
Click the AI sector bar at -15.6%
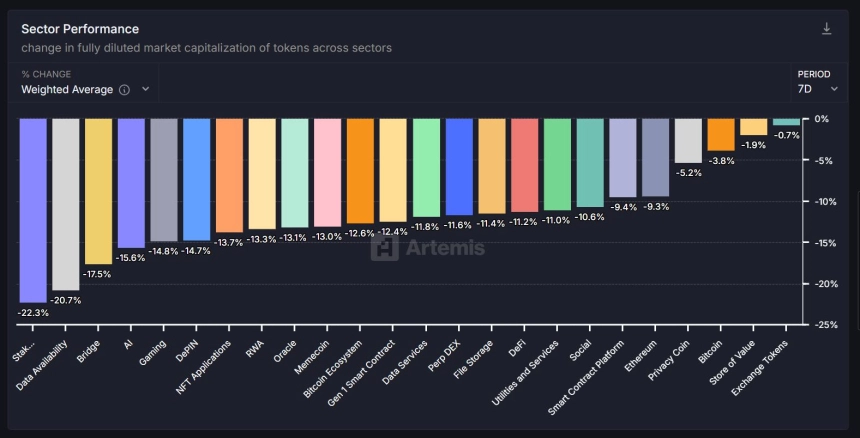[131, 184]
